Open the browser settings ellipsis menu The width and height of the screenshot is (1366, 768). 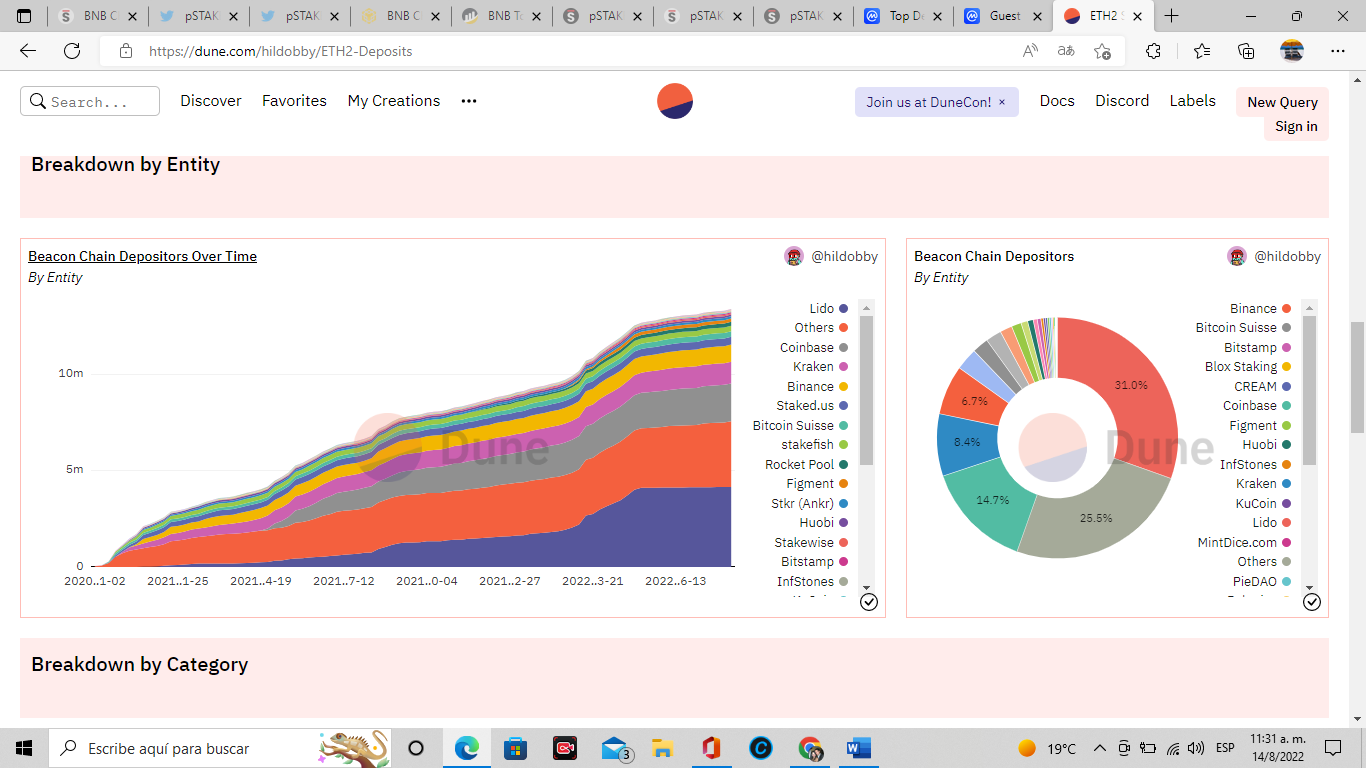click(1338, 51)
